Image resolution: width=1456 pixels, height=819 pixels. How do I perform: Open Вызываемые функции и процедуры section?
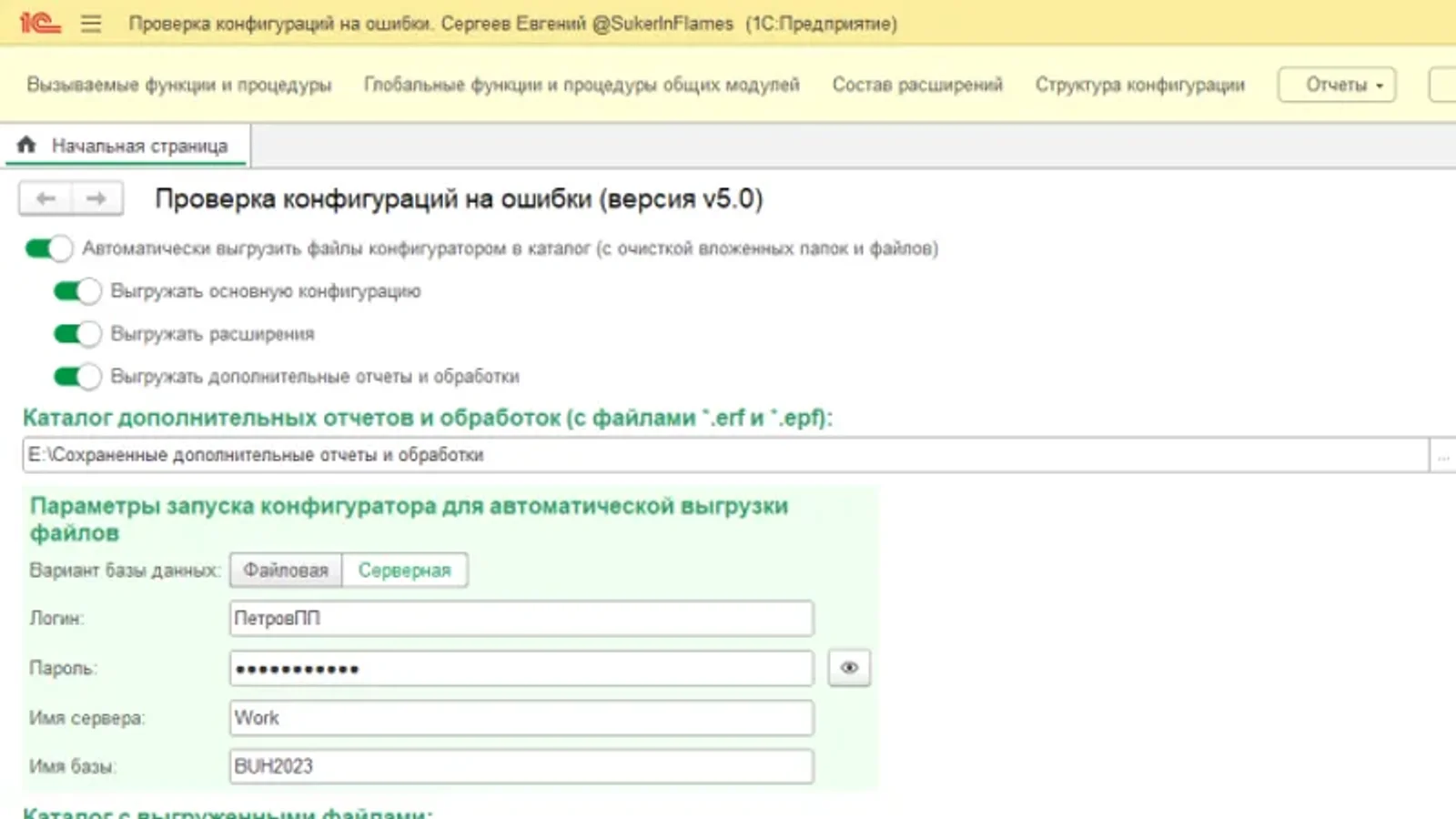179,85
